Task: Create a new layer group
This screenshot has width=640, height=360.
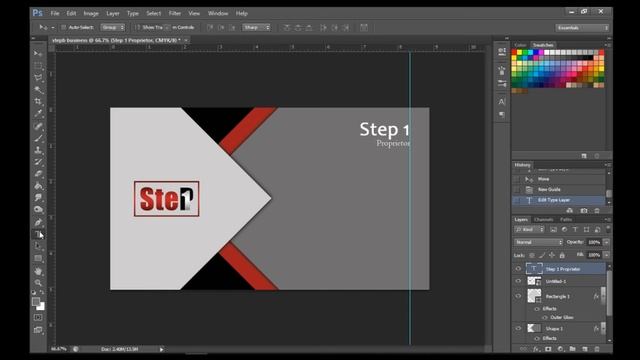Action: (x=573, y=349)
